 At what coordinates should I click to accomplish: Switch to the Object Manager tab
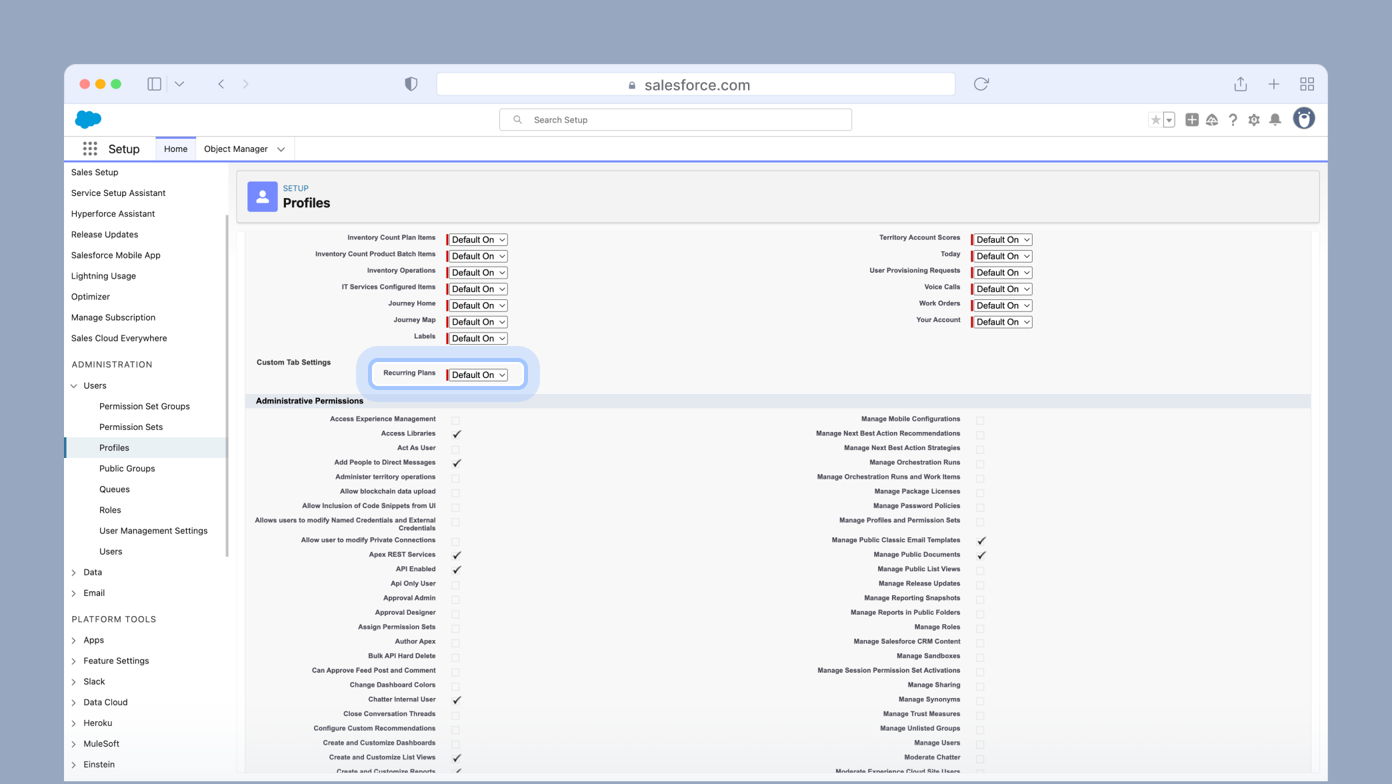238,148
